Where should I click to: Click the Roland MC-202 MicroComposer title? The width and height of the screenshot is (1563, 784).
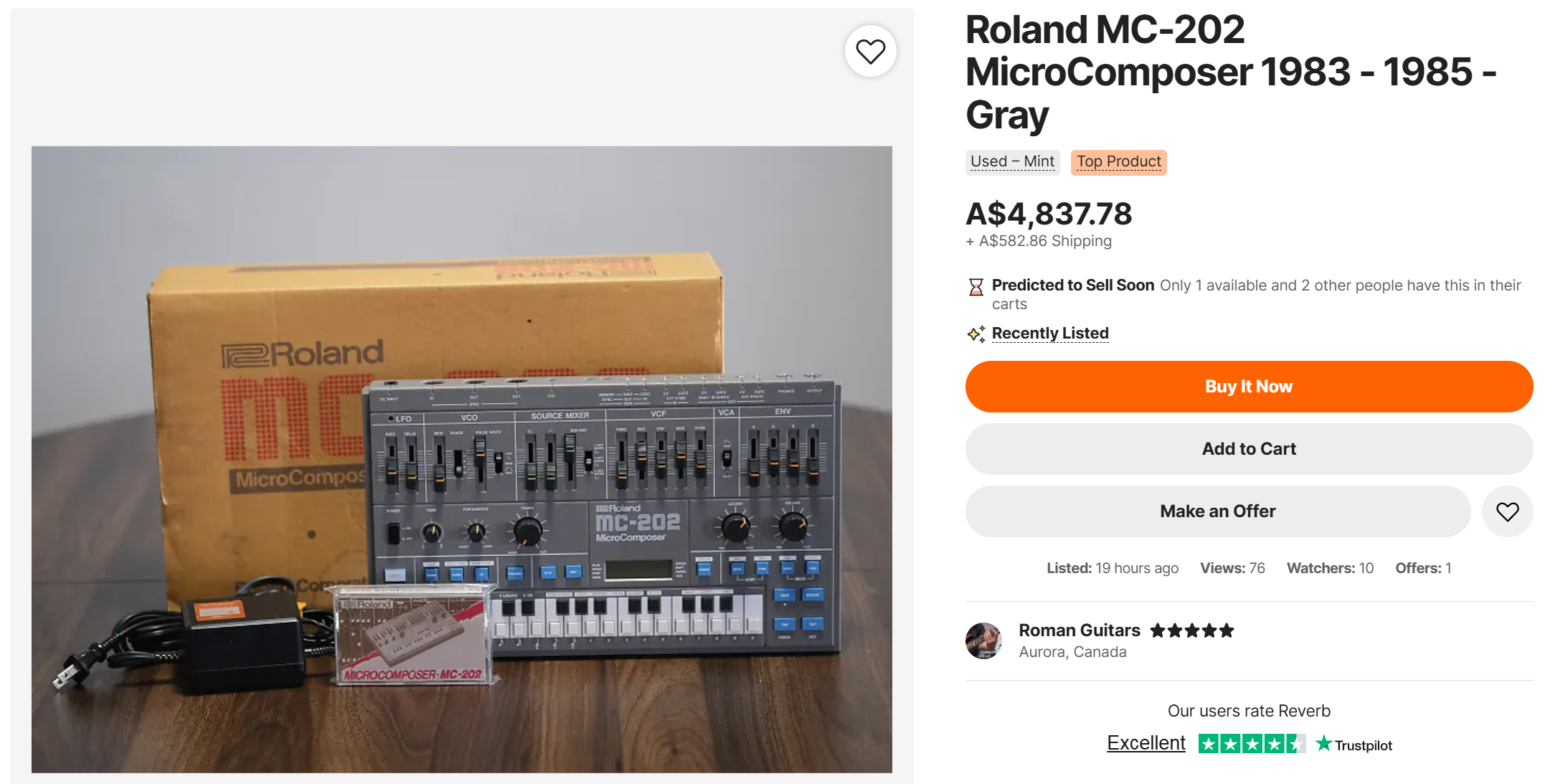pos(1229,72)
